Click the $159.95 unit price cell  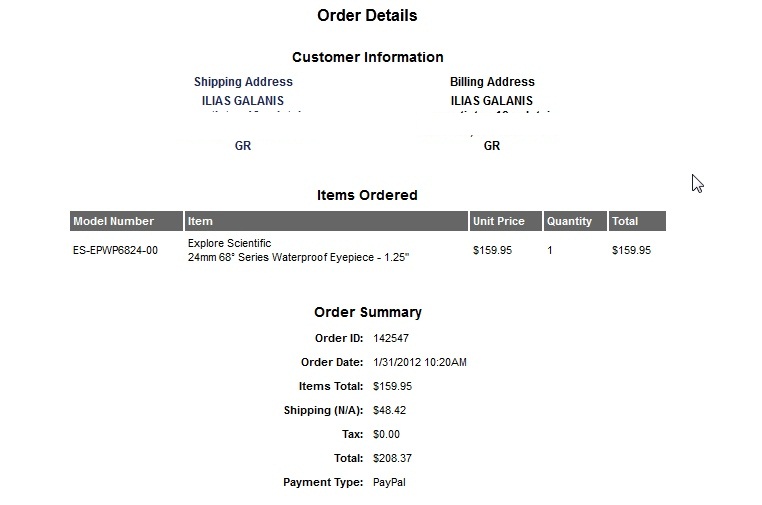(x=492, y=250)
